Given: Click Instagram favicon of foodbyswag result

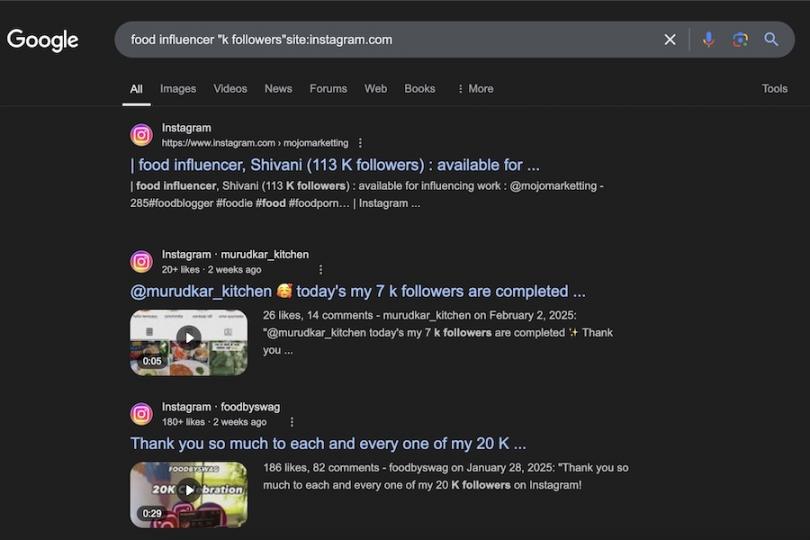Looking at the screenshot, I should pyautogui.click(x=141, y=414).
